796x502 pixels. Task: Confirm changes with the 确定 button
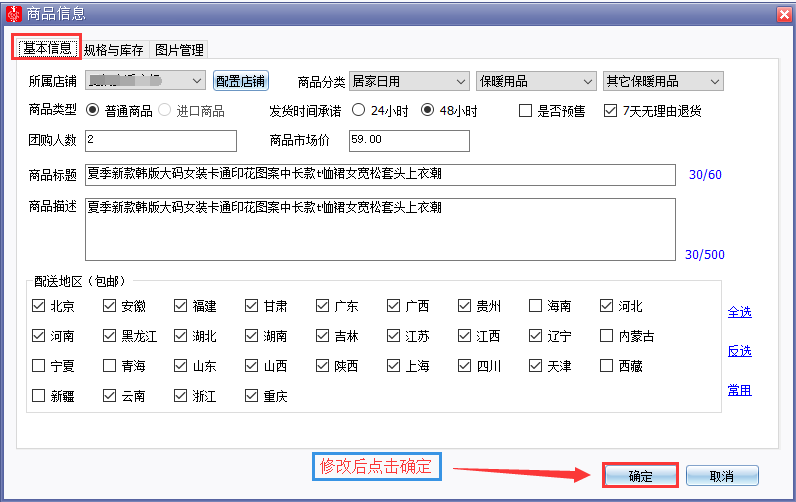(641, 476)
